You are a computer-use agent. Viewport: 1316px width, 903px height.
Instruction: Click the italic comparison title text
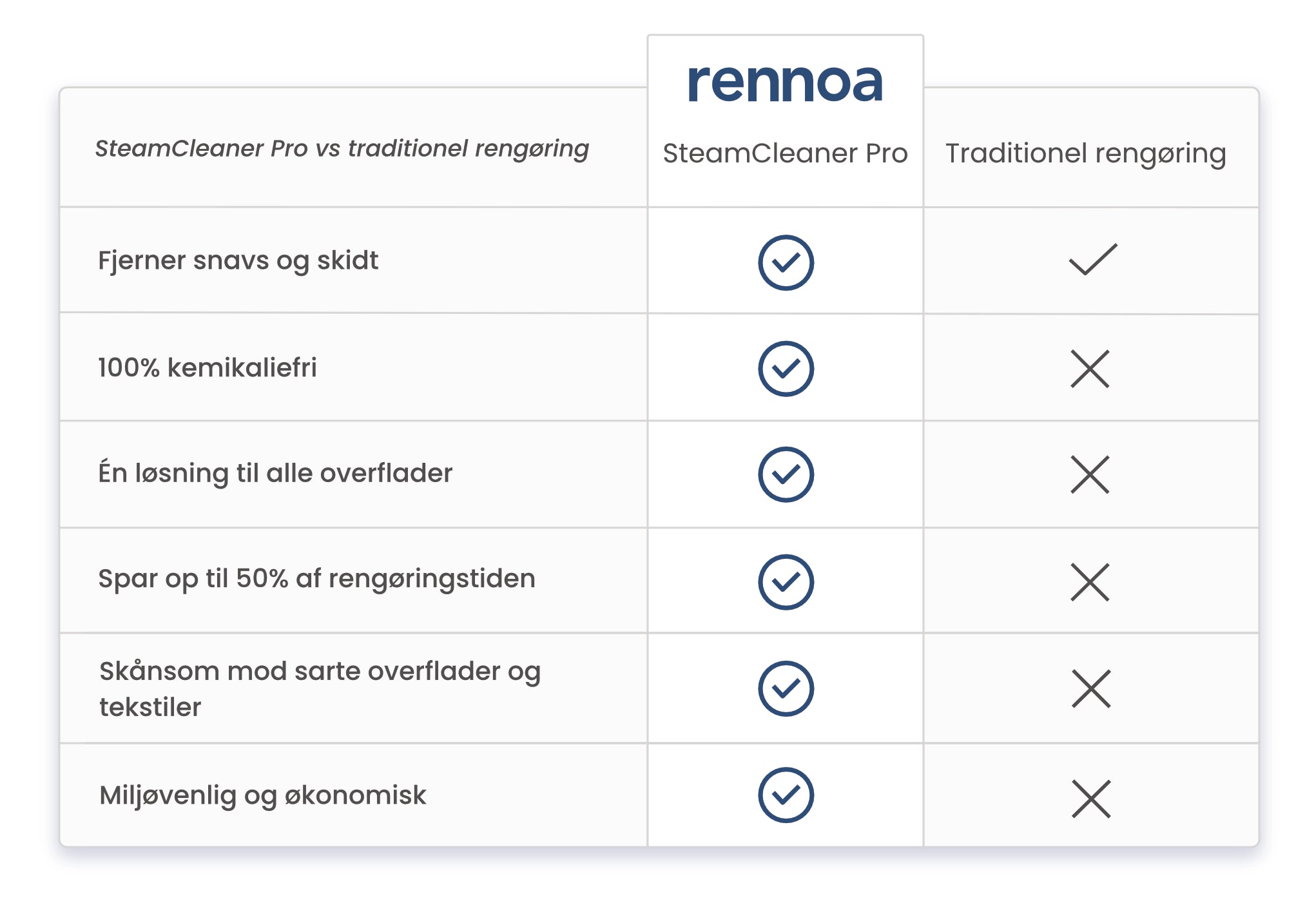click(x=342, y=149)
